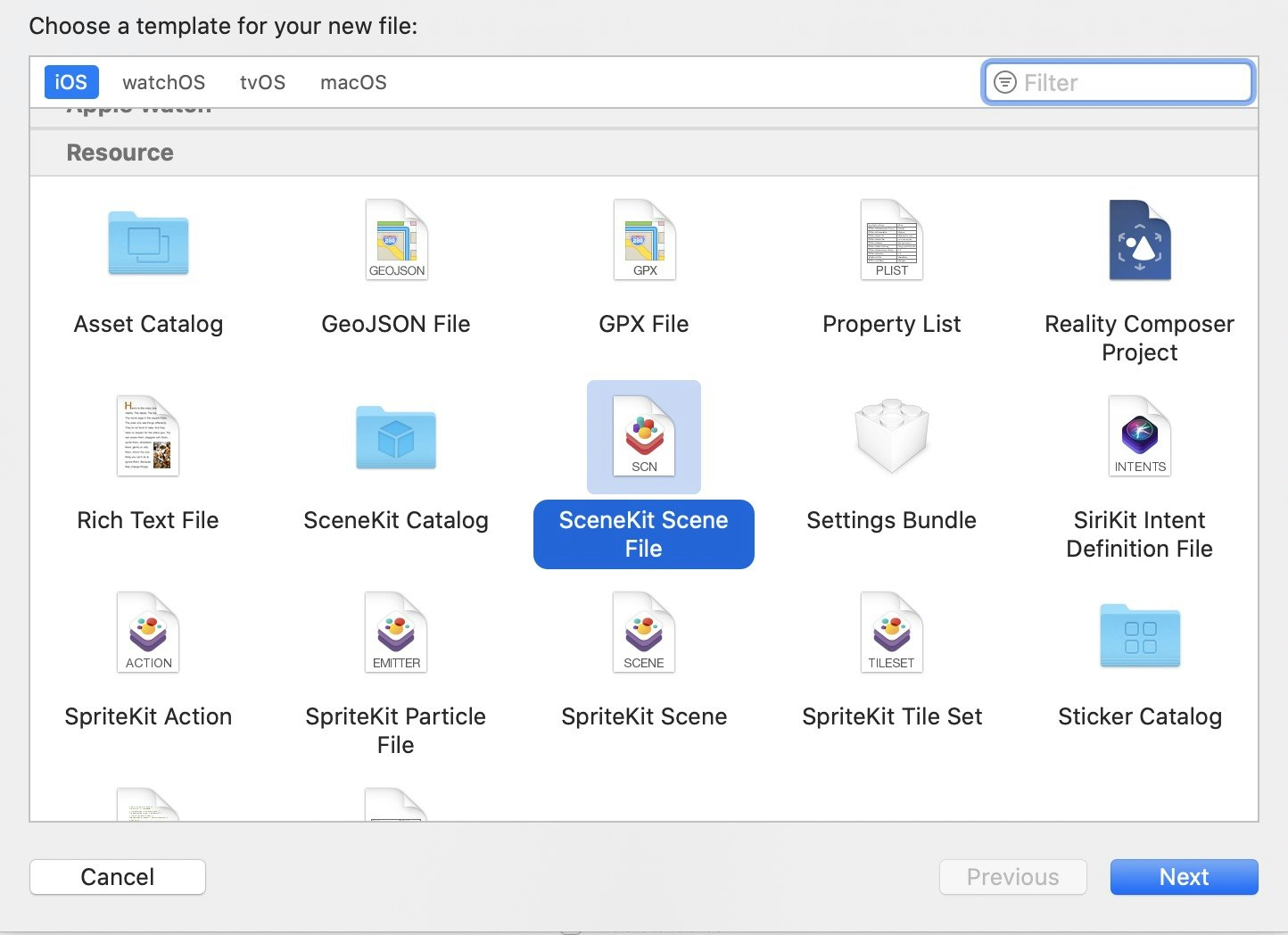Select the SpriteKit Action icon
1288x935 pixels.
pos(148,633)
